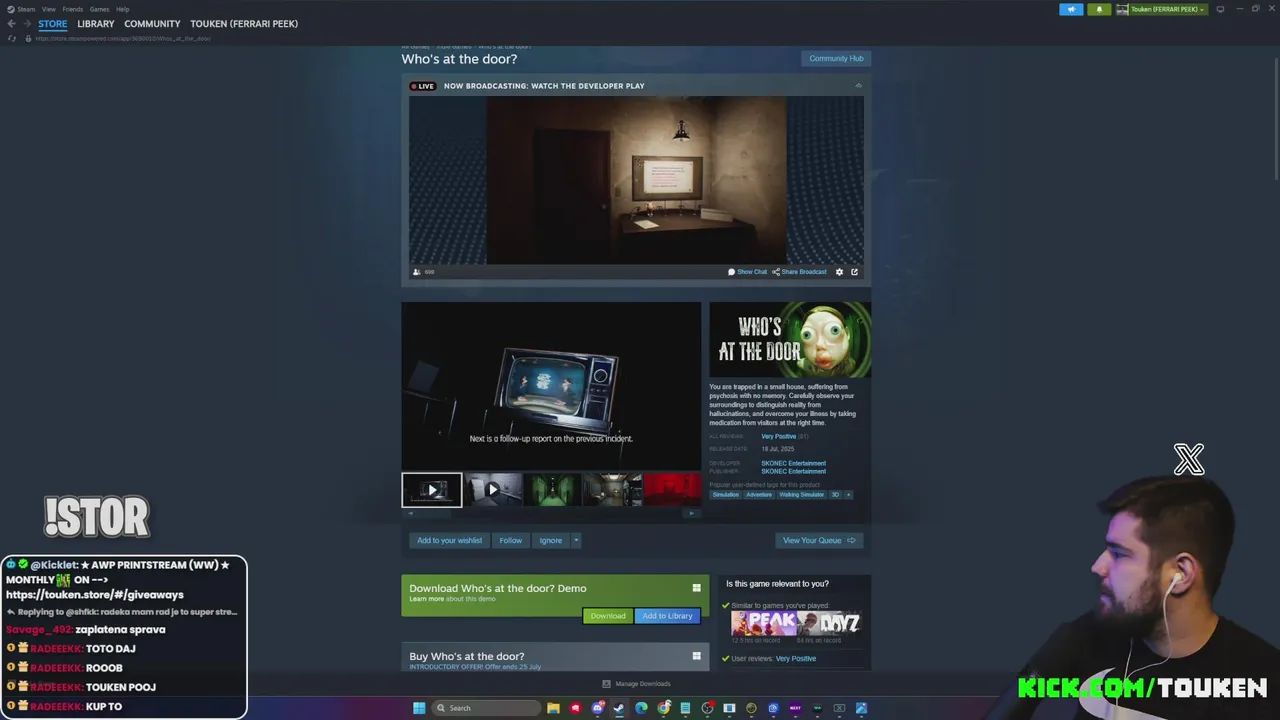
Task: Open publisher SKONEC Entertainment link
Action: (x=793, y=471)
